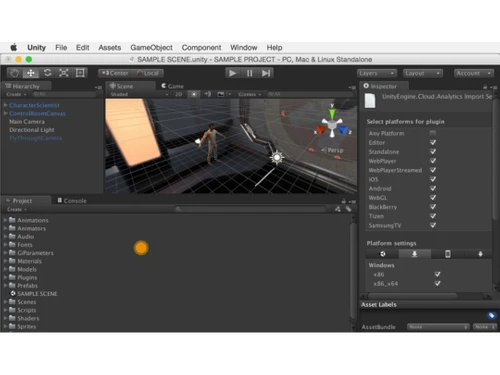Uncheck the WebGL checkbox

433,198
